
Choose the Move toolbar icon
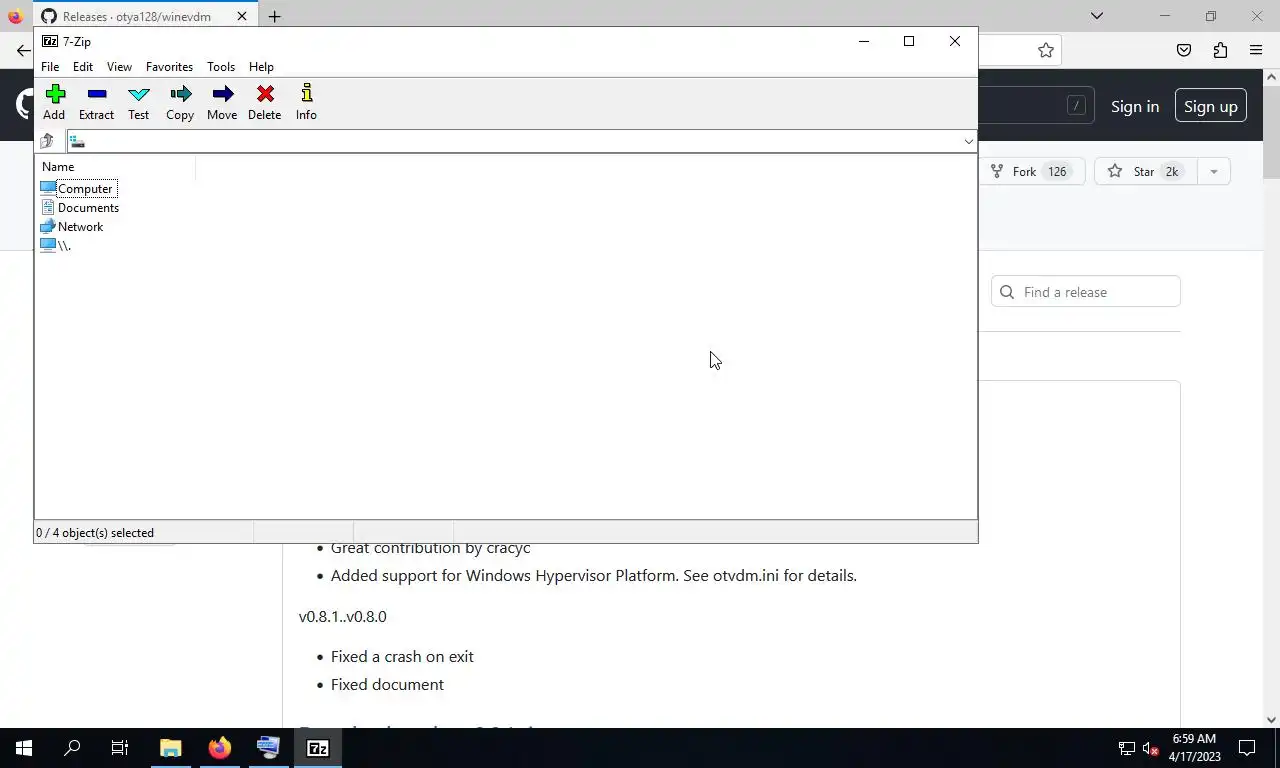pyautogui.click(x=222, y=102)
